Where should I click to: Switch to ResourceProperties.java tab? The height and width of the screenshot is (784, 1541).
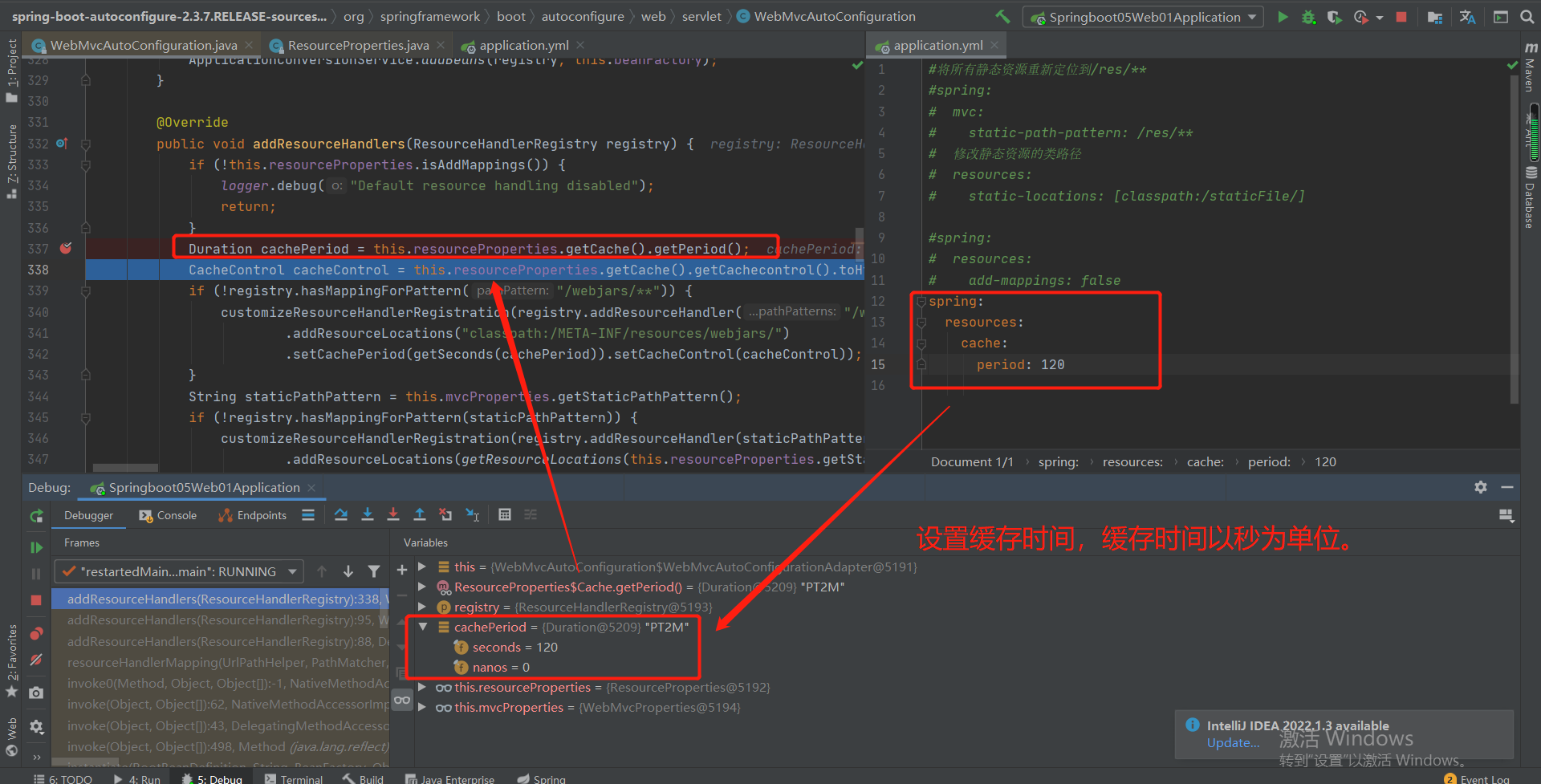[358, 46]
